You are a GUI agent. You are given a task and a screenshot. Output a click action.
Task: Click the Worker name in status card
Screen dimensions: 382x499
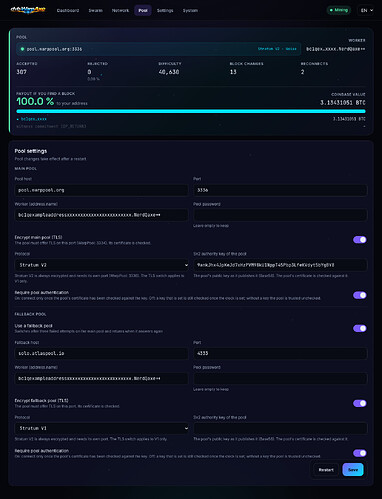335,49
